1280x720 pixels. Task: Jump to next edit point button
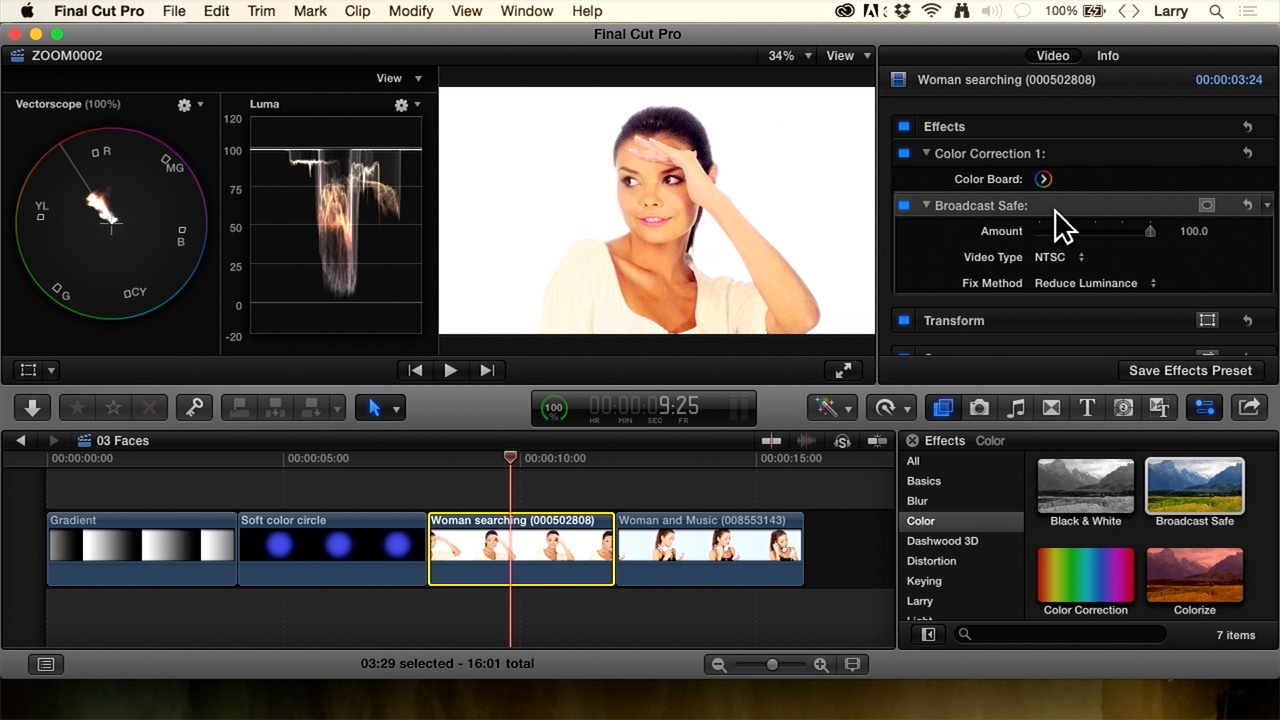[487, 370]
